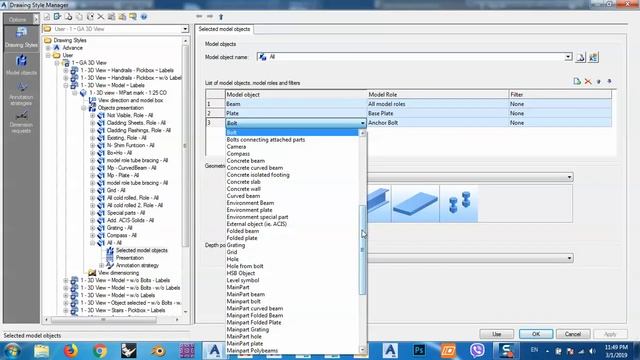Click the properties icon right of Model object name field

point(593,57)
